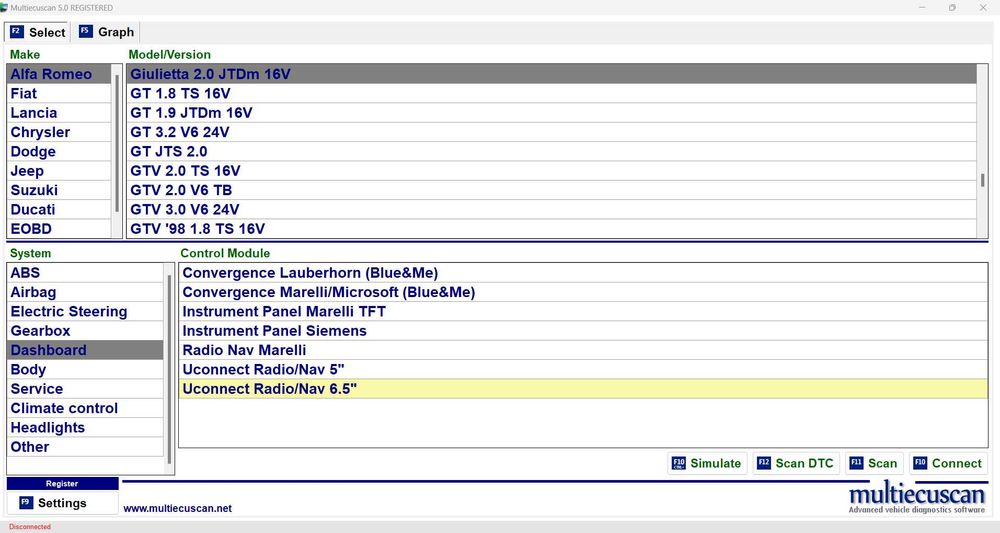Select Electric Steering system
This screenshot has height=533, width=1000.
click(85, 312)
